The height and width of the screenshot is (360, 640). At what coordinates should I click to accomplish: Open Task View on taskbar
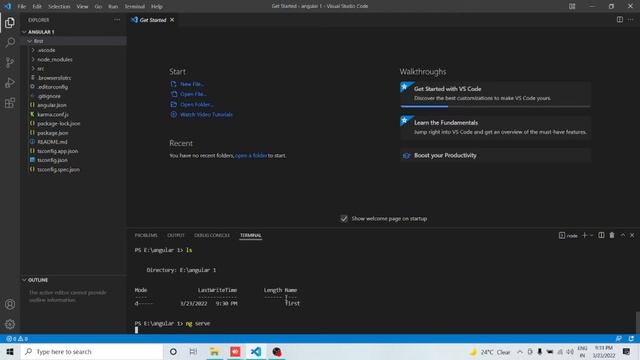[193, 352]
